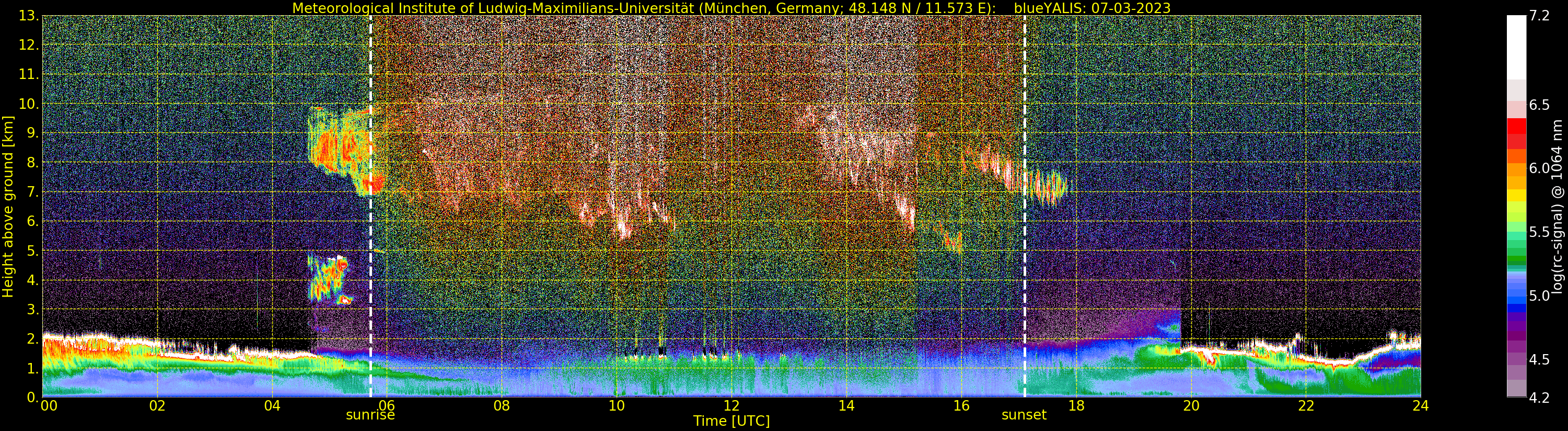Image resolution: width=1568 pixels, height=431 pixels.
Task: Click the 2. km tick on the height axis
Action: [x=33, y=338]
